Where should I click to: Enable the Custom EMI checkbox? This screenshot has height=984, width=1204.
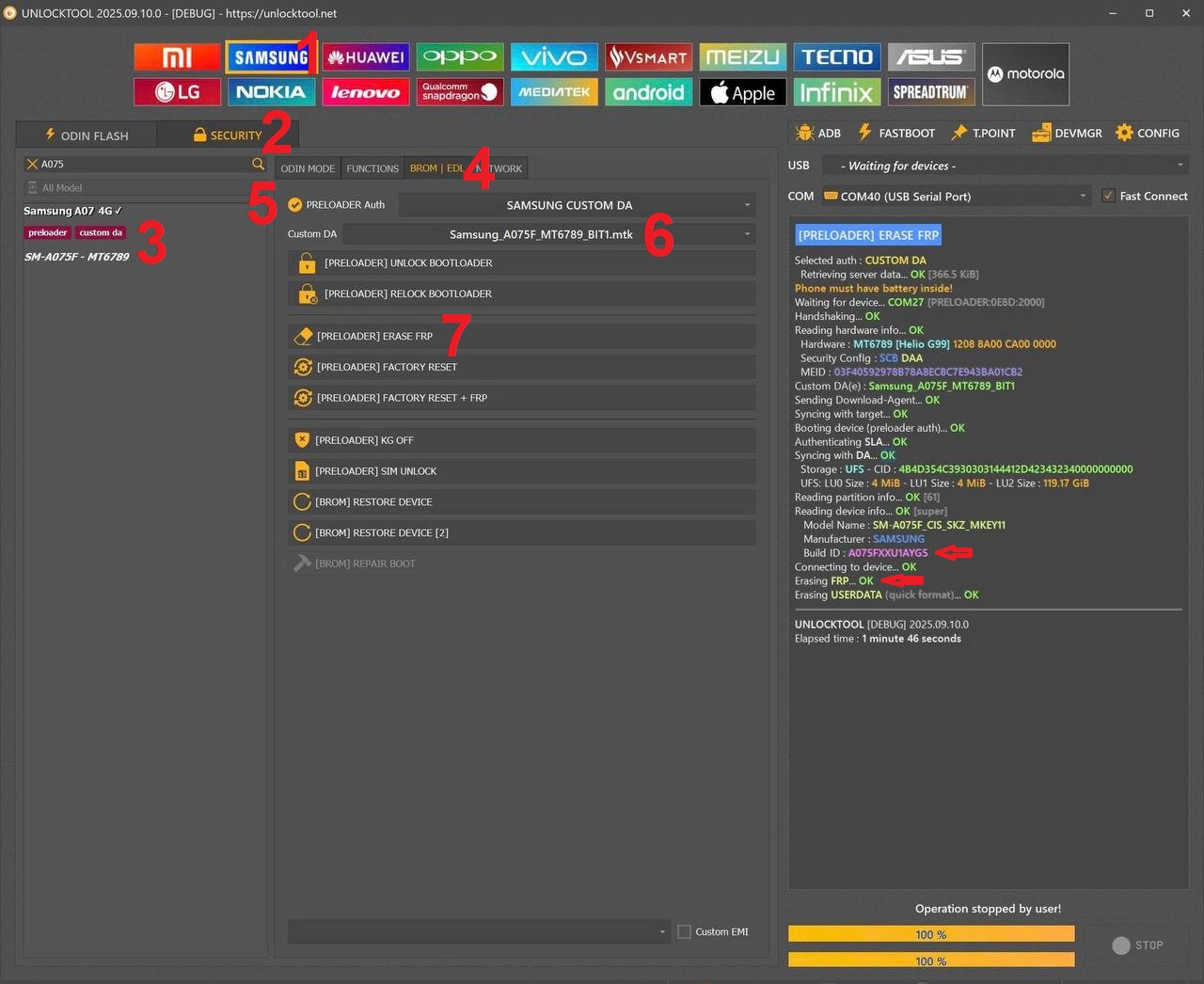685,931
